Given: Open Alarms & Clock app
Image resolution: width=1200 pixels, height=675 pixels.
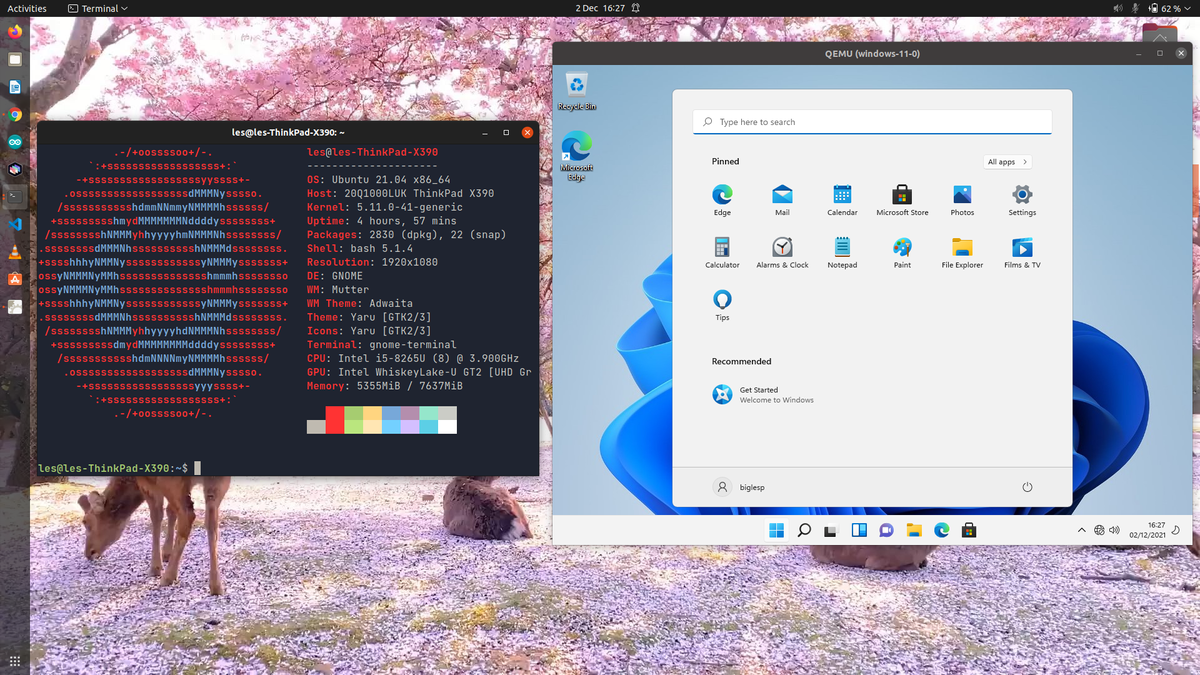Looking at the screenshot, I should (x=782, y=251).
